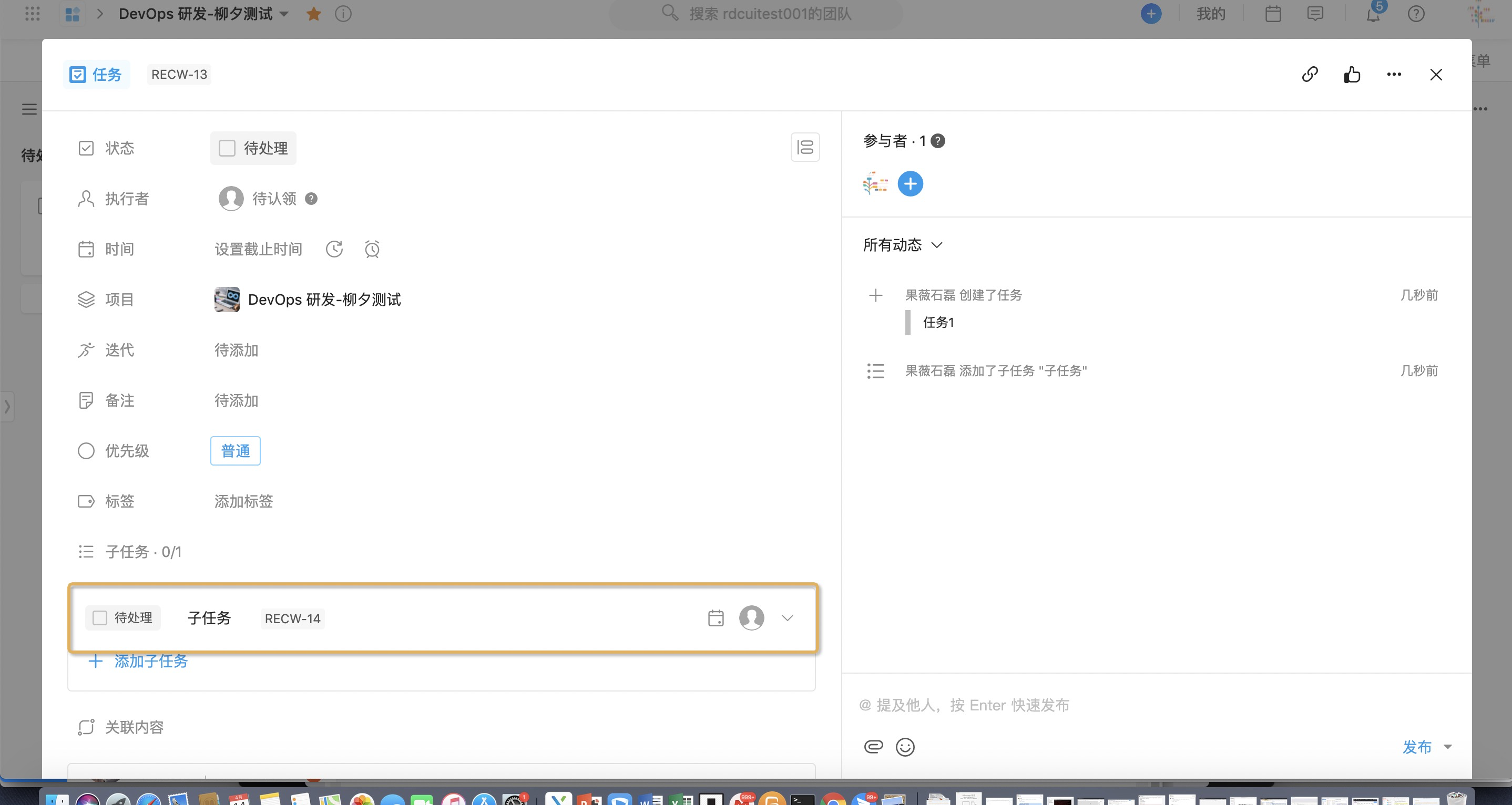The height and width of the screenshot is (805, 1512).
Task: Attach a file with paperclip icon
Action: (873, 746)
